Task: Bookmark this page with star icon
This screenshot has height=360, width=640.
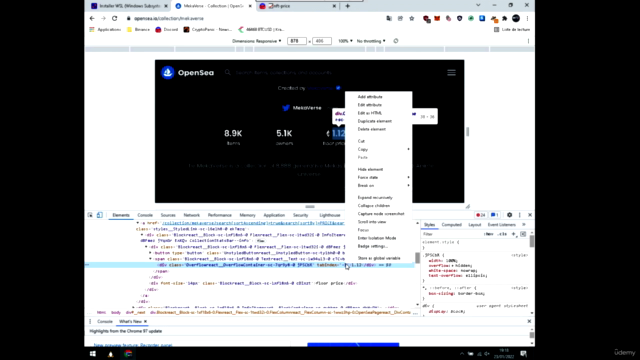Action: (411, 18)
